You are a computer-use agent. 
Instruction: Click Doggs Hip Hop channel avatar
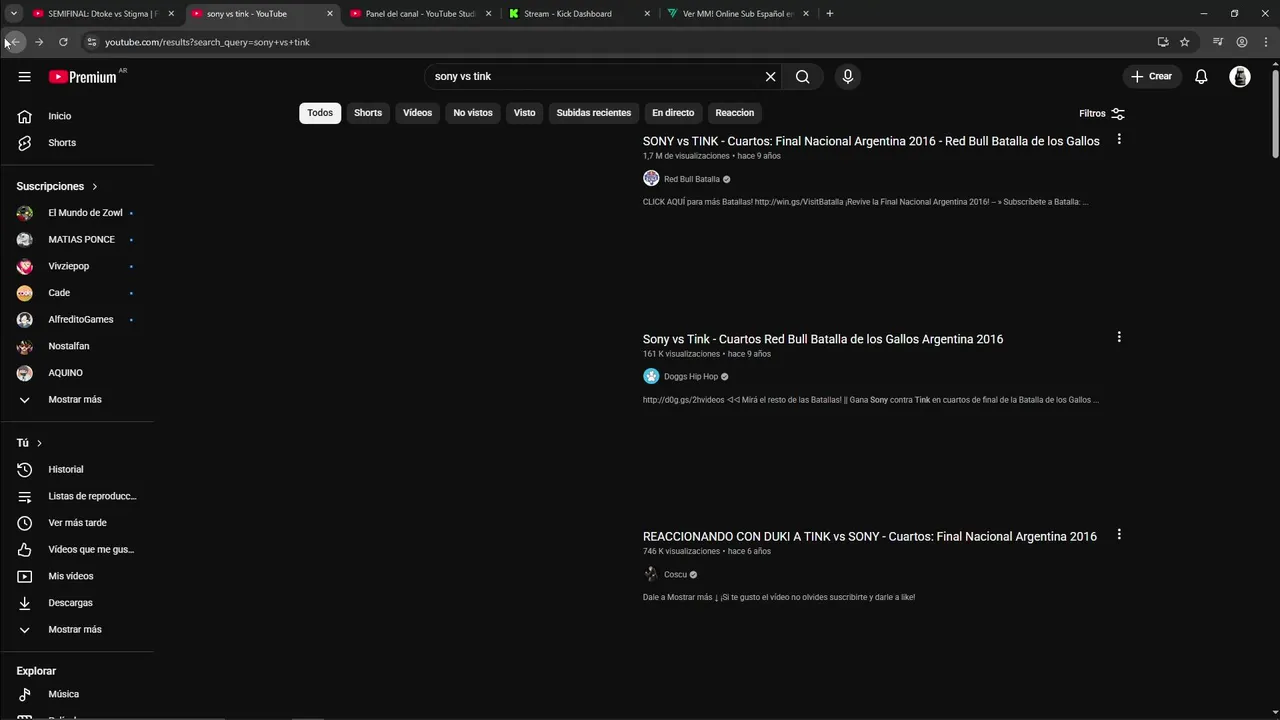651,377
